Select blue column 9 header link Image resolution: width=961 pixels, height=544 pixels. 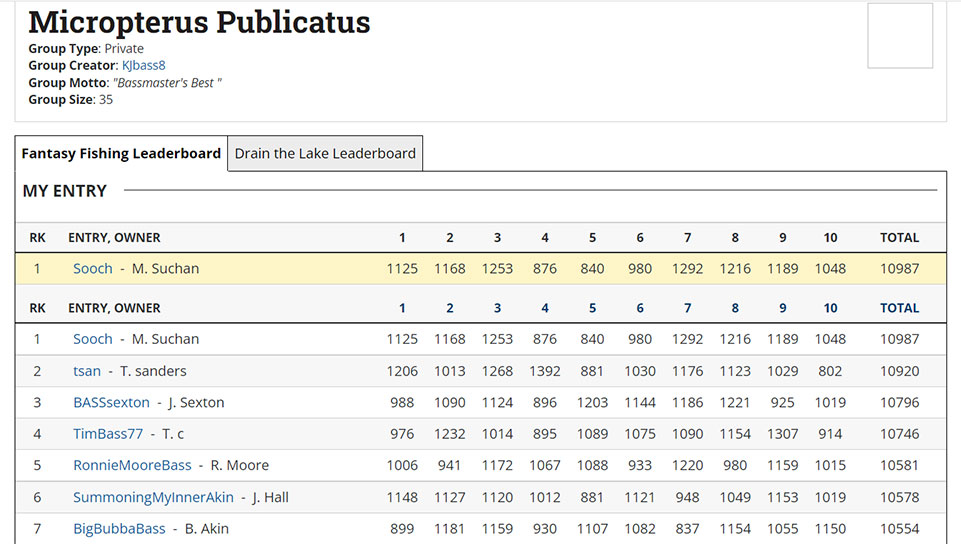click(782, 308)
